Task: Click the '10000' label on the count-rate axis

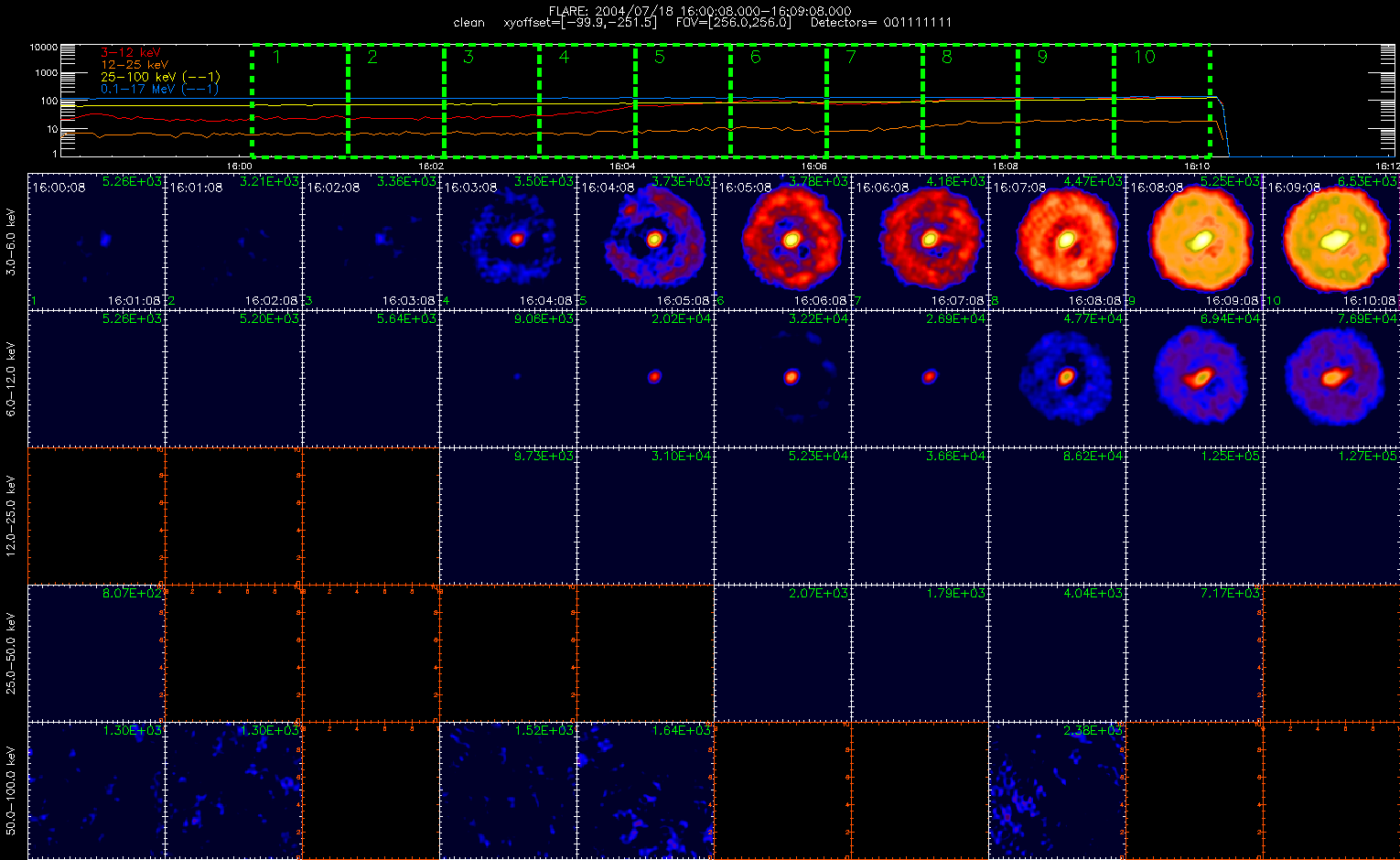Action: point(44,48)
